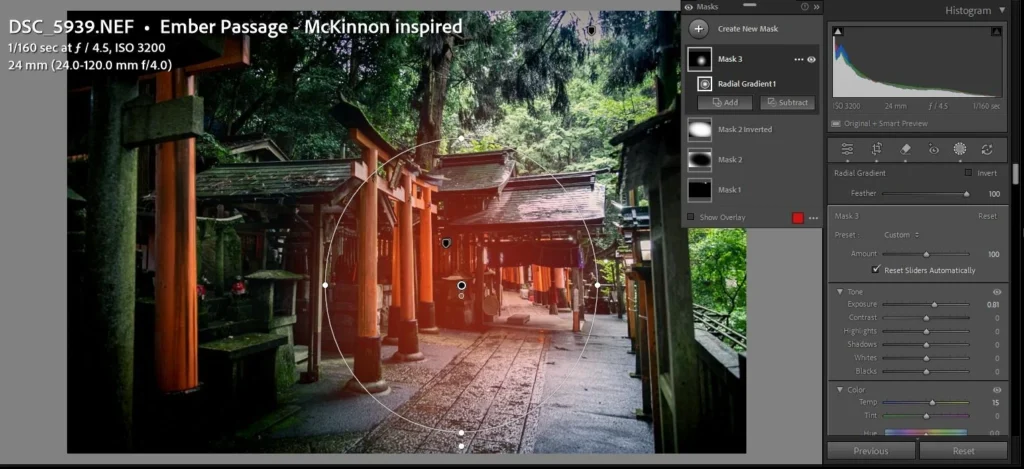Click the rotating-arrows icon in tool strip

point(987,149)
